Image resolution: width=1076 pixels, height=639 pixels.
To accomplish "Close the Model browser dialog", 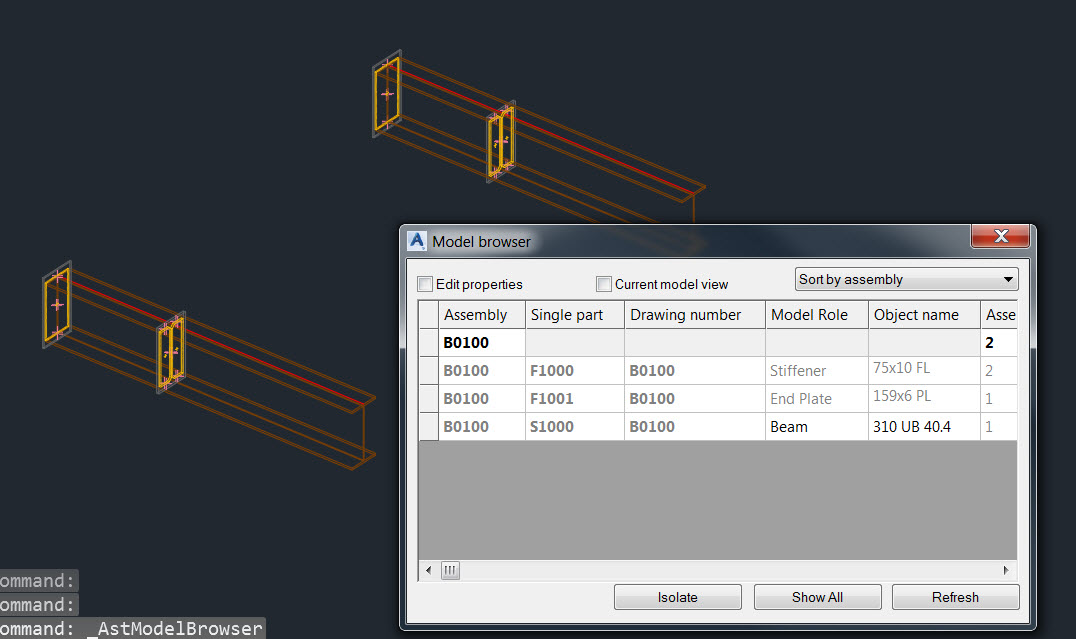I will point(1000,237).
